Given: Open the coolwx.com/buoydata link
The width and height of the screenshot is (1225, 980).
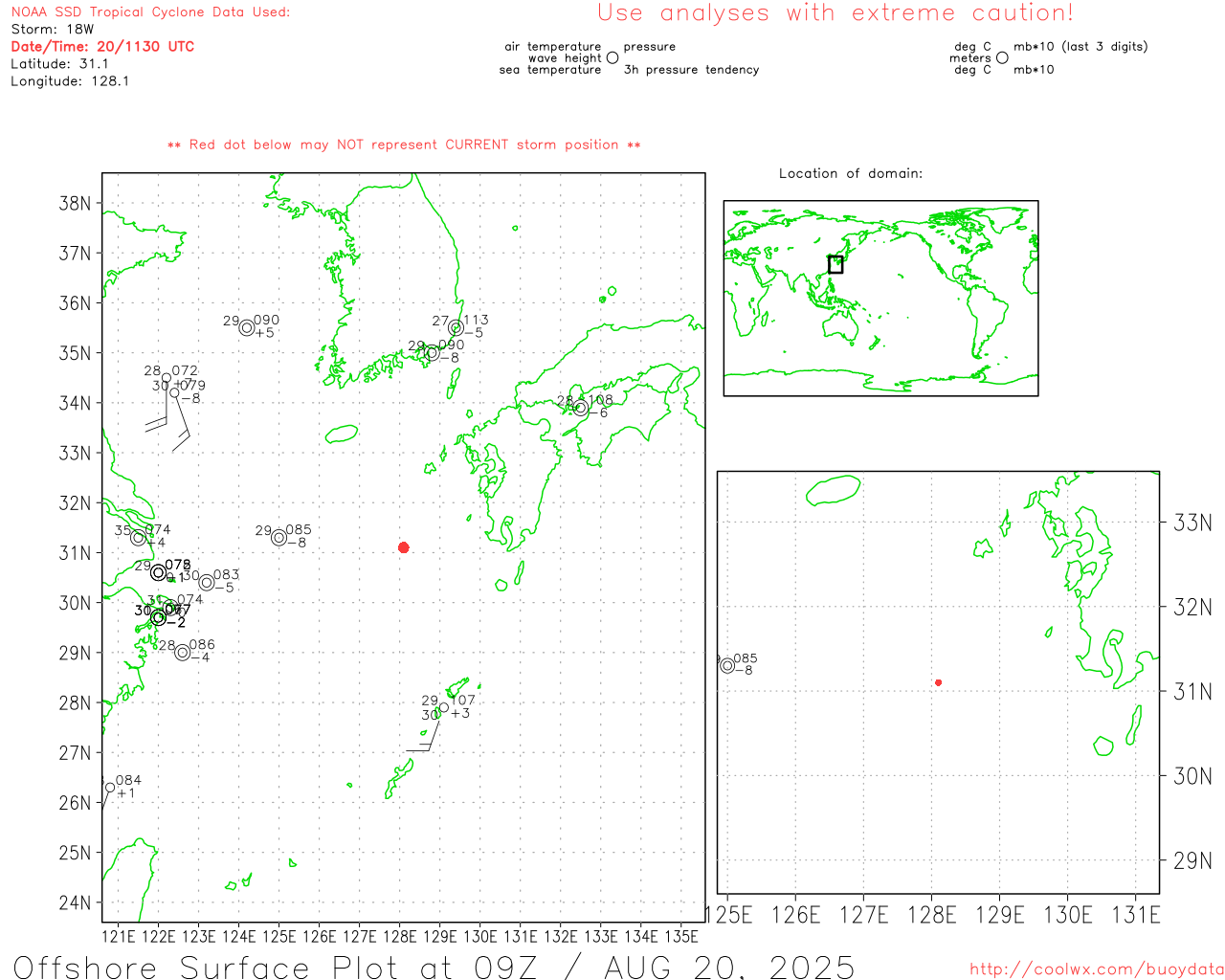Looking at the screenshot, I should point(1097,969).
